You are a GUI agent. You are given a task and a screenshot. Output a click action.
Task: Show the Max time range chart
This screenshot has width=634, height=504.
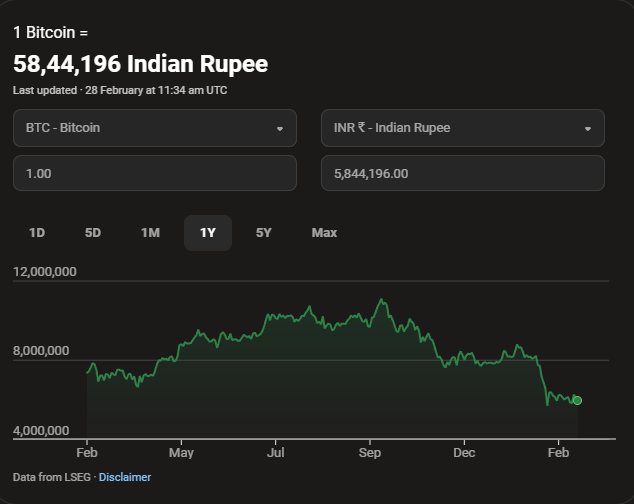pos(324,233)
